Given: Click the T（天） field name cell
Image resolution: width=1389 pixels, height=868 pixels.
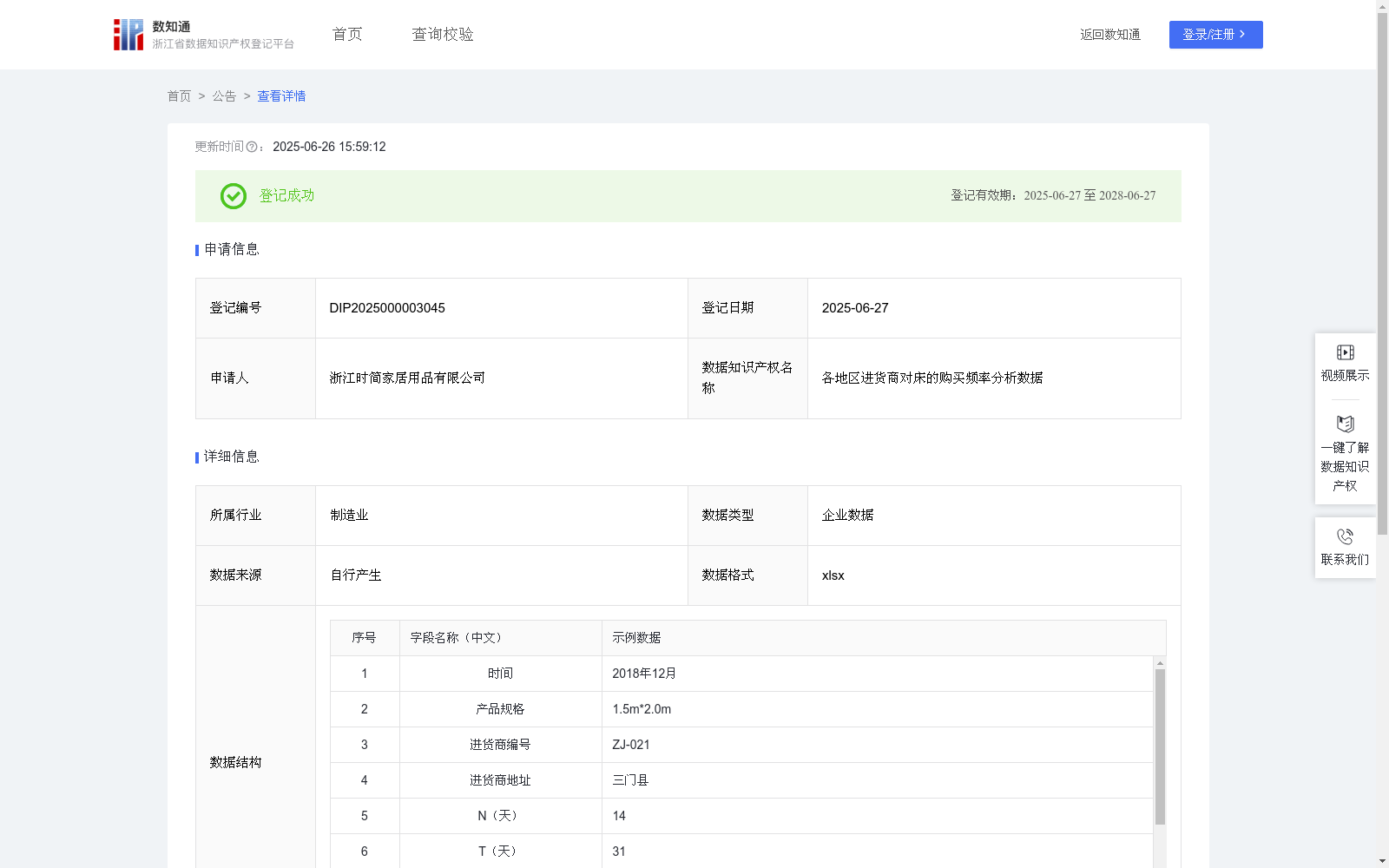Looking at the screenshot, I should click(500, 852).
